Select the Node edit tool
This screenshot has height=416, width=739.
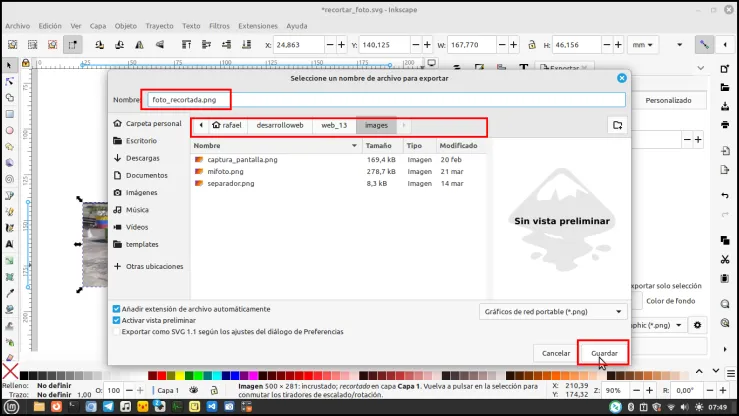pyautogui.click(x=9, y=82)
